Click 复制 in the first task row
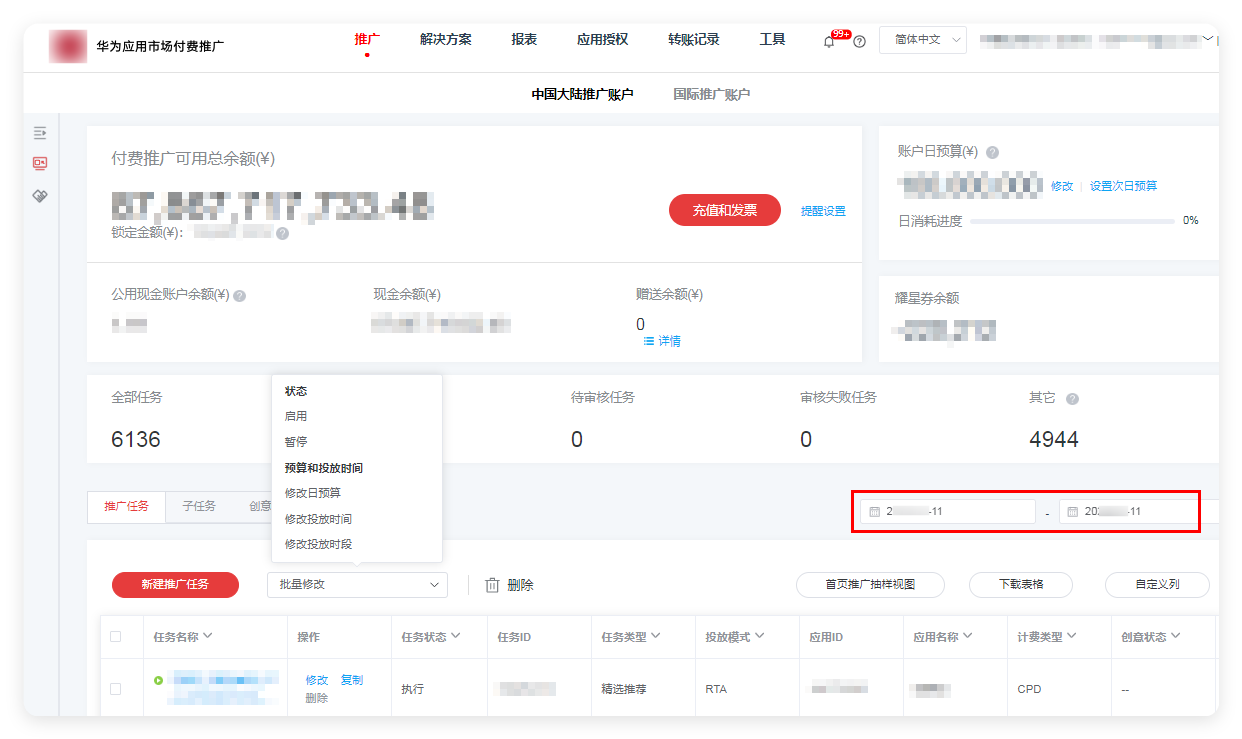Screen dimensions: 1242x739 click(352, 680)
